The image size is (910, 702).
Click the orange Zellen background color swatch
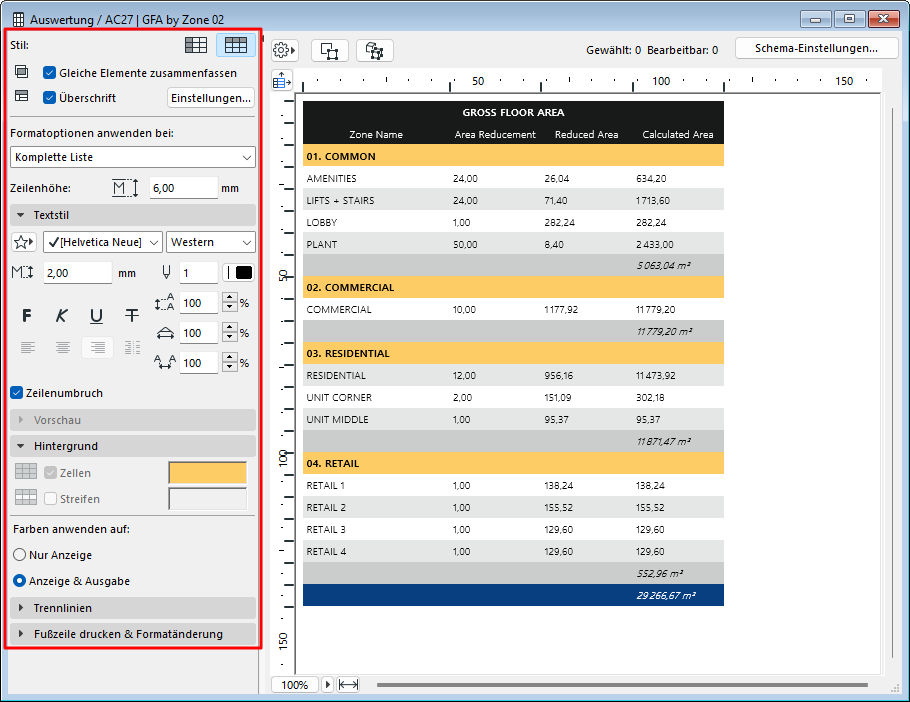208,473
